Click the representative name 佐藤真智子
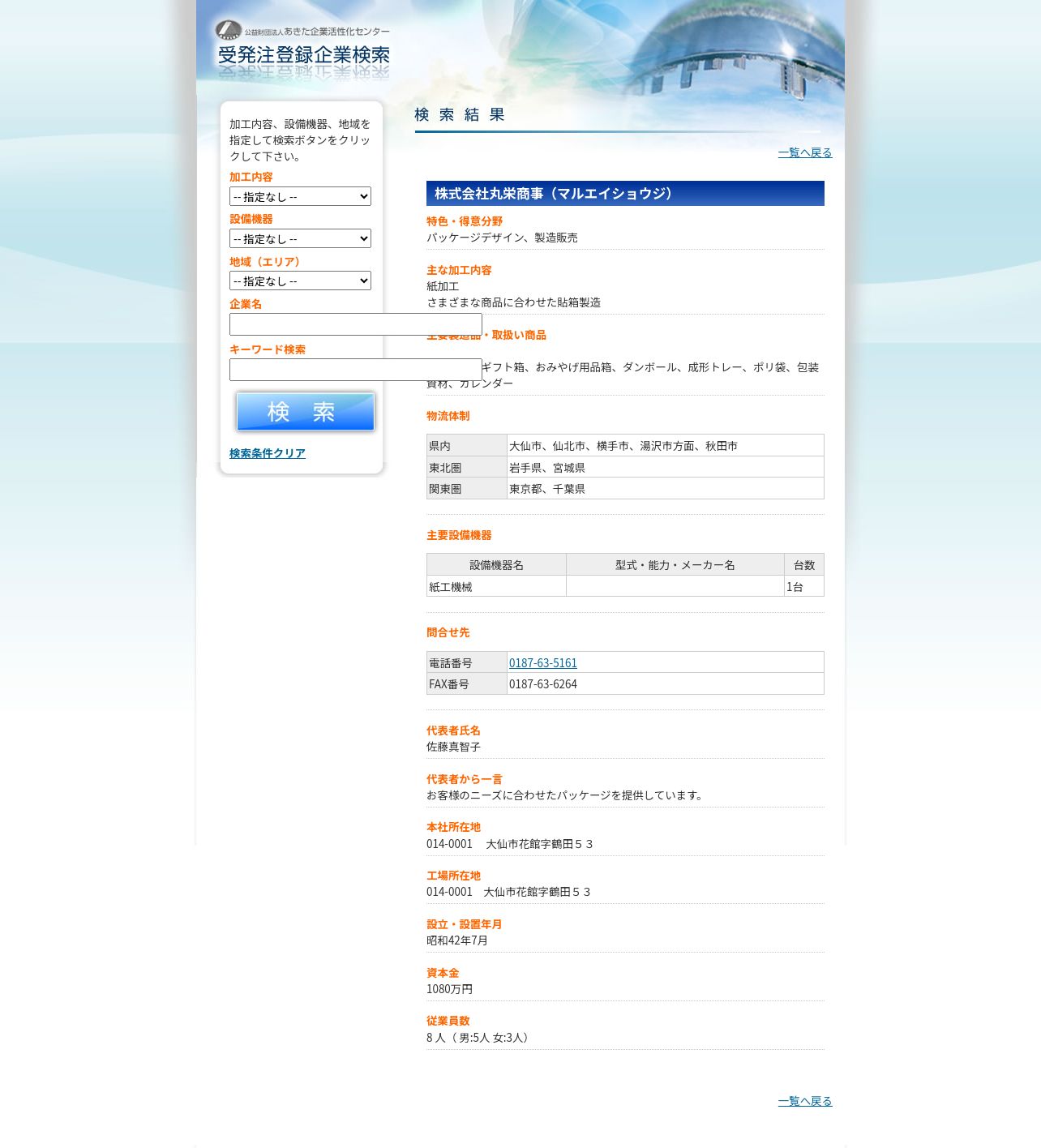 click(454, 747)
